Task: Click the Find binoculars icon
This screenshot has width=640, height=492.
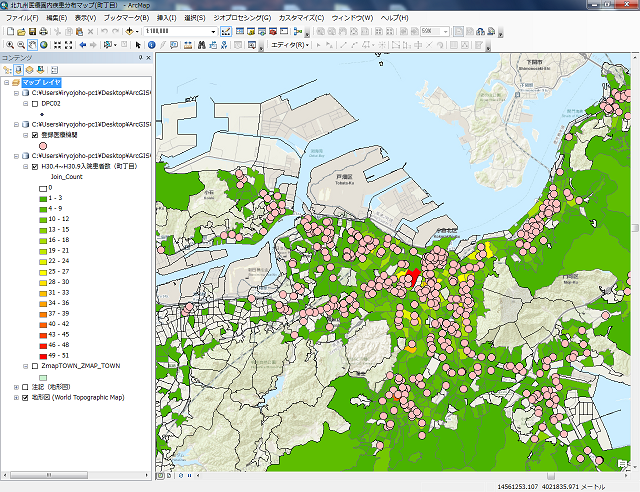Action: 202,45
